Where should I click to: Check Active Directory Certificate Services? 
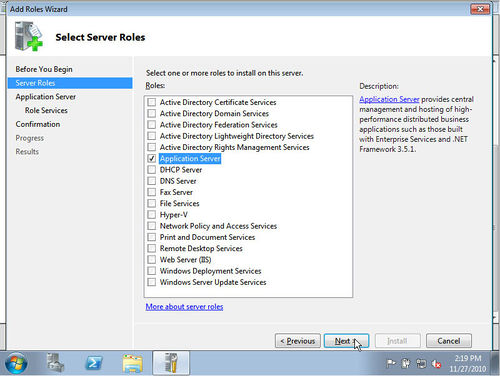(152, 102)
